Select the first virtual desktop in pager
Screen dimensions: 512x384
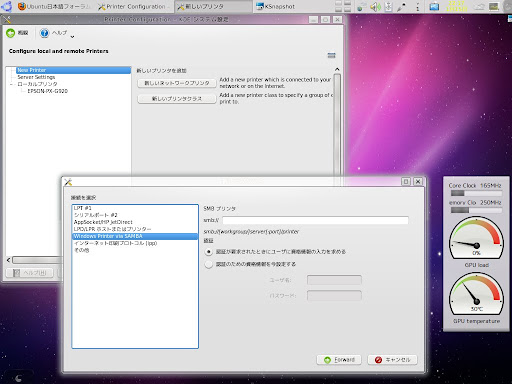[338, 3]
